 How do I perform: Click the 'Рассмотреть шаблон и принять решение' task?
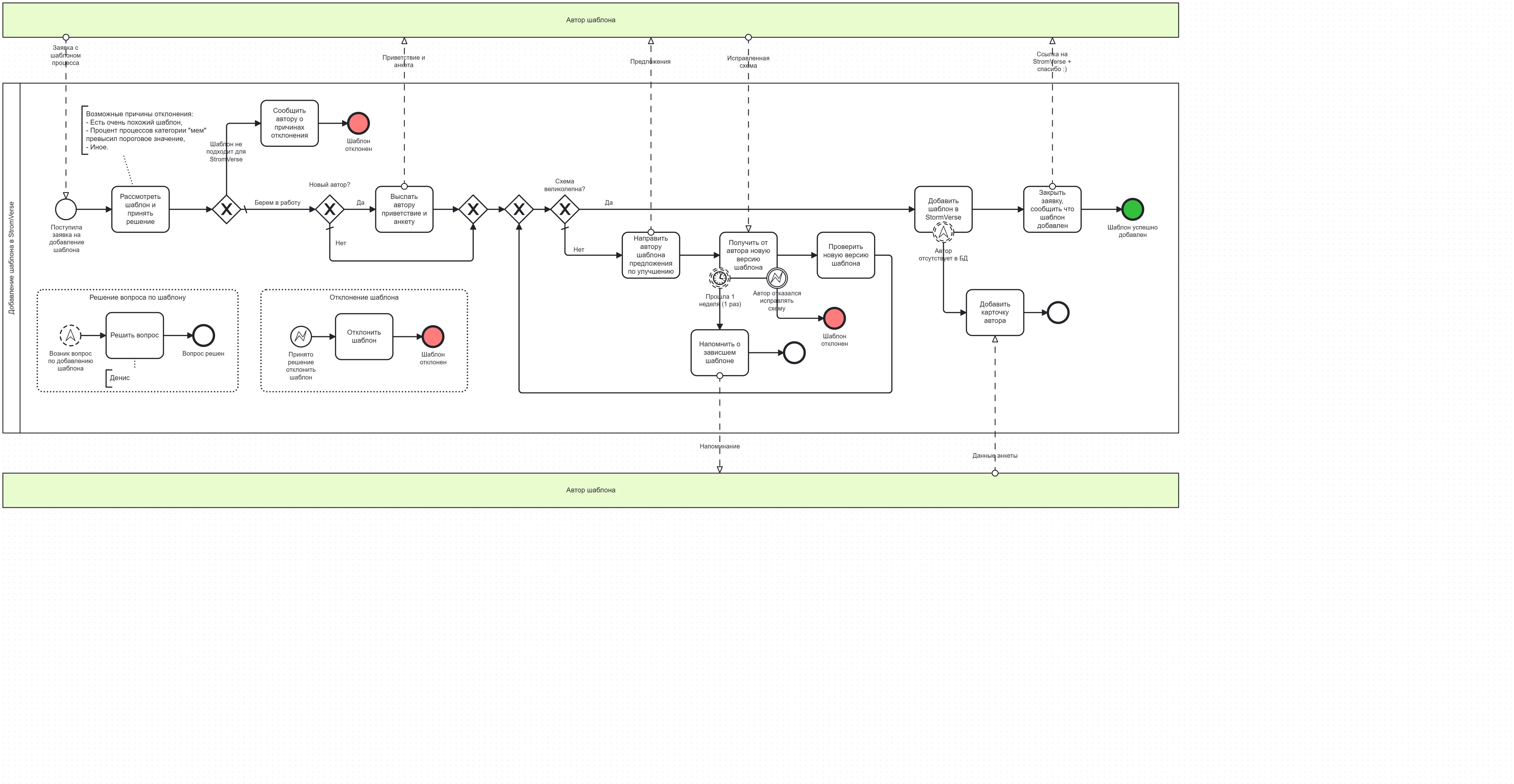pos(140,209)
